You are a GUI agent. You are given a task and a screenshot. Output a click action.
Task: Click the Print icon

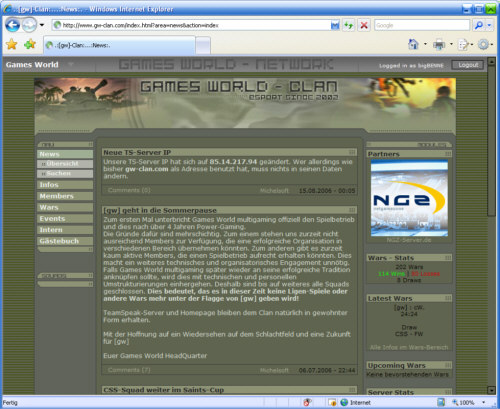(439, 44)
